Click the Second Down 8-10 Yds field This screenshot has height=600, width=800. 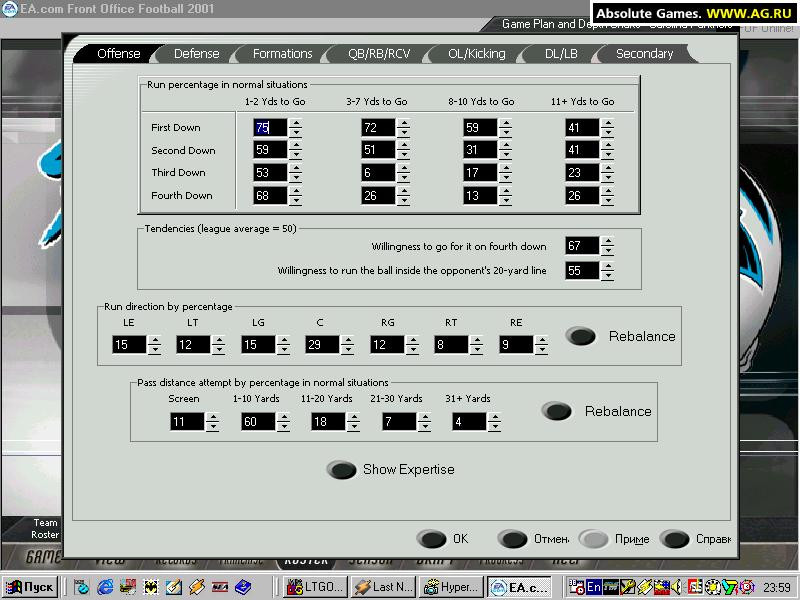pyautogui.click(x=480, y=149)
